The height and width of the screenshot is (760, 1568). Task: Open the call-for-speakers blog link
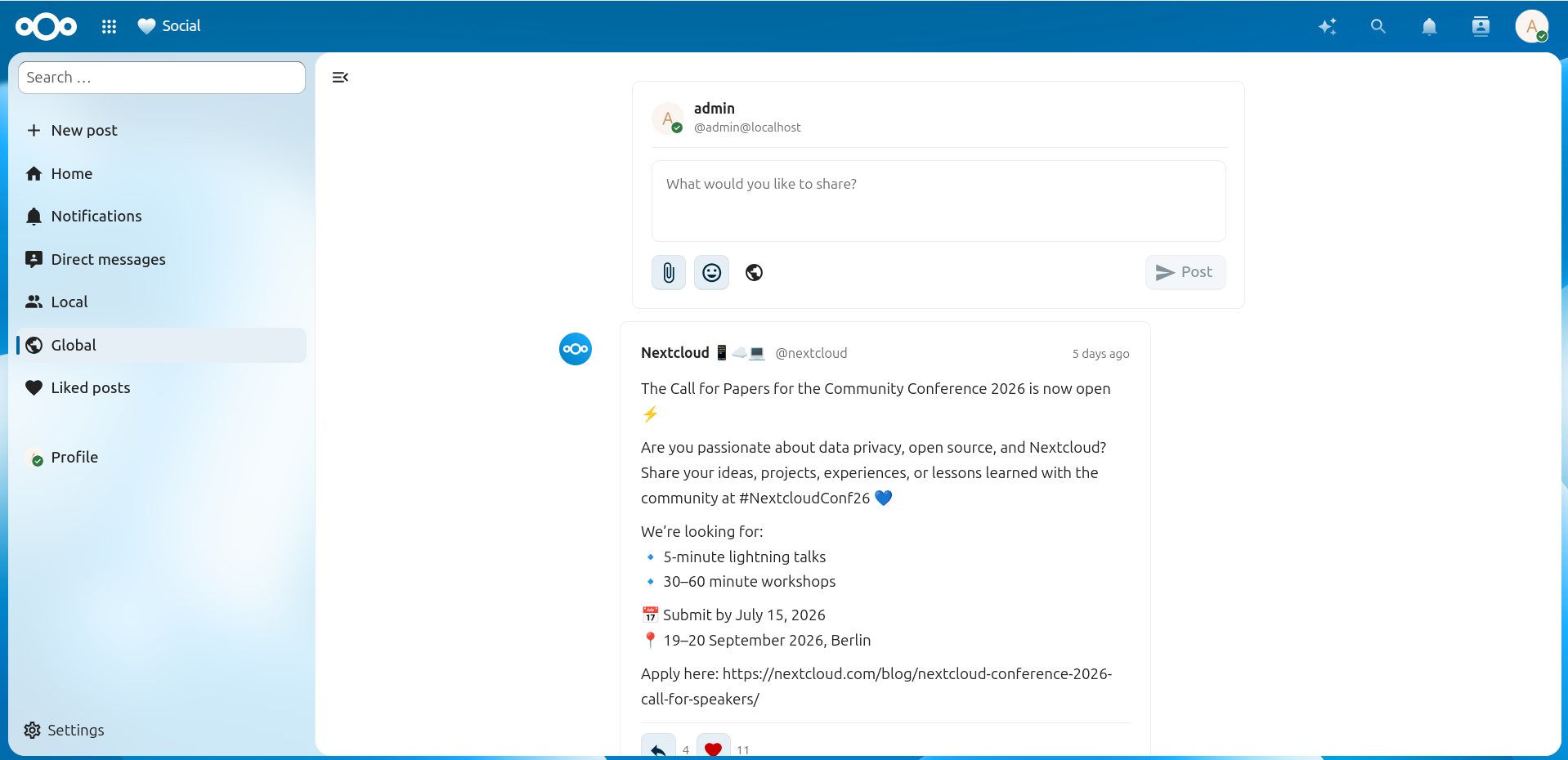(x=876, y=686)
